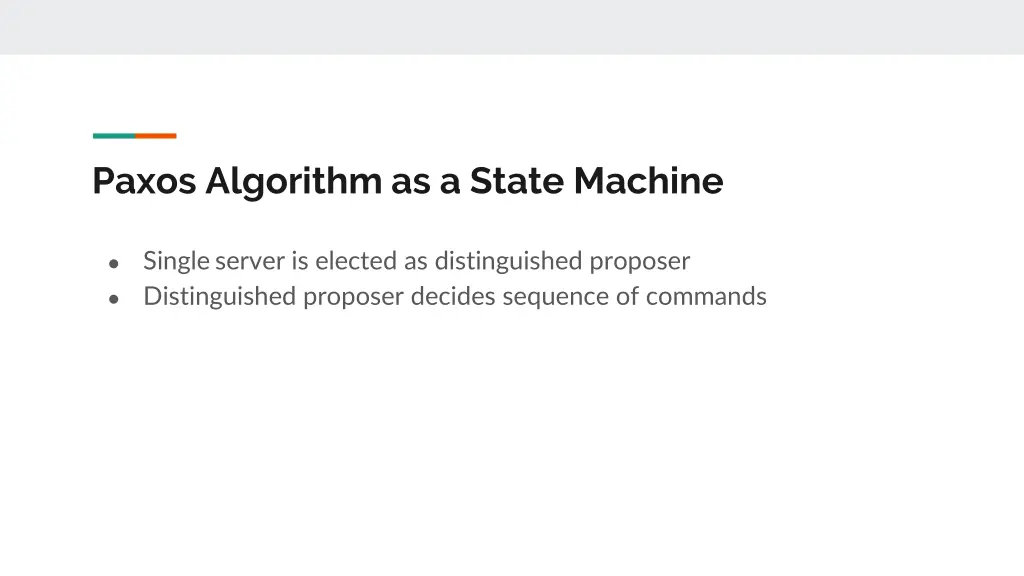The height and width of the screenshot is (576, 1024).
Task: Click the gray header band above the slide
Action: click(512, 27)
